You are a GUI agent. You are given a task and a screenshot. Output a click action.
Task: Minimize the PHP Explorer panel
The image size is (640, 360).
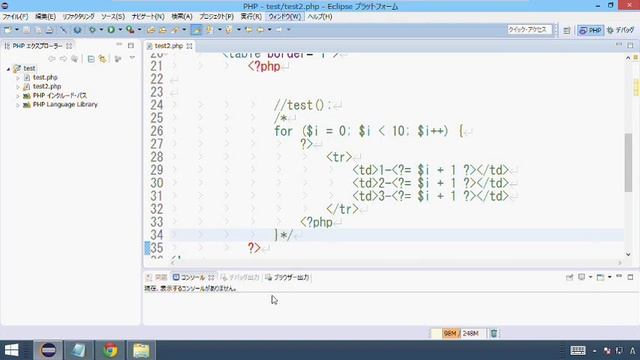click(119, 44)
